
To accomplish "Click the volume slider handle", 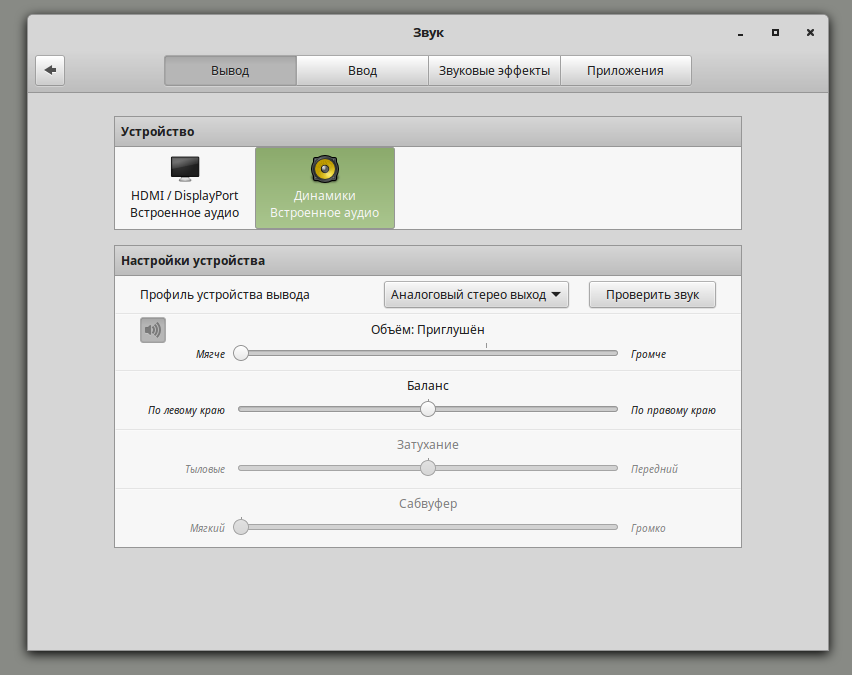I will pos(241,353).
